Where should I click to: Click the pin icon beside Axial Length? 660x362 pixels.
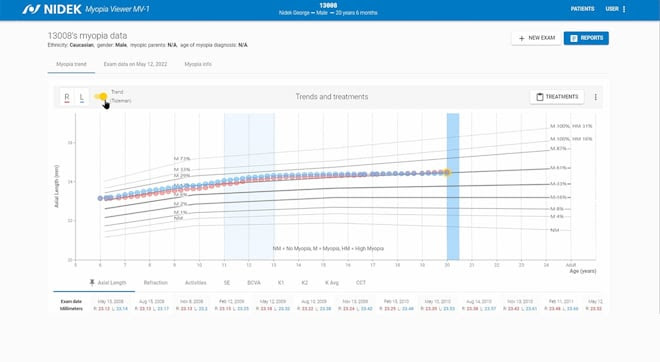(92, 282)
